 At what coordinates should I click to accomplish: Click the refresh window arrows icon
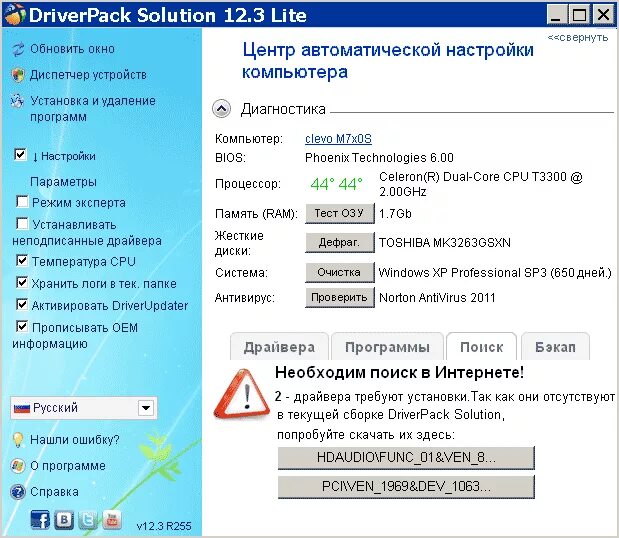18,49
